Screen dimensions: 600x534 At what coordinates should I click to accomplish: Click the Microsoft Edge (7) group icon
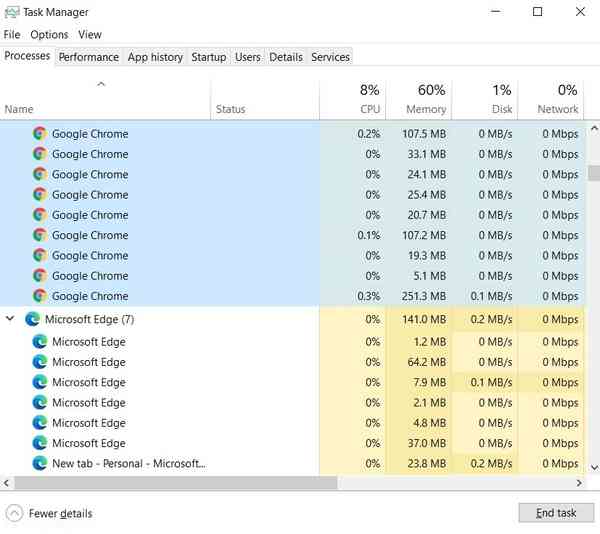pyautogui.click(x=33, y=319)
